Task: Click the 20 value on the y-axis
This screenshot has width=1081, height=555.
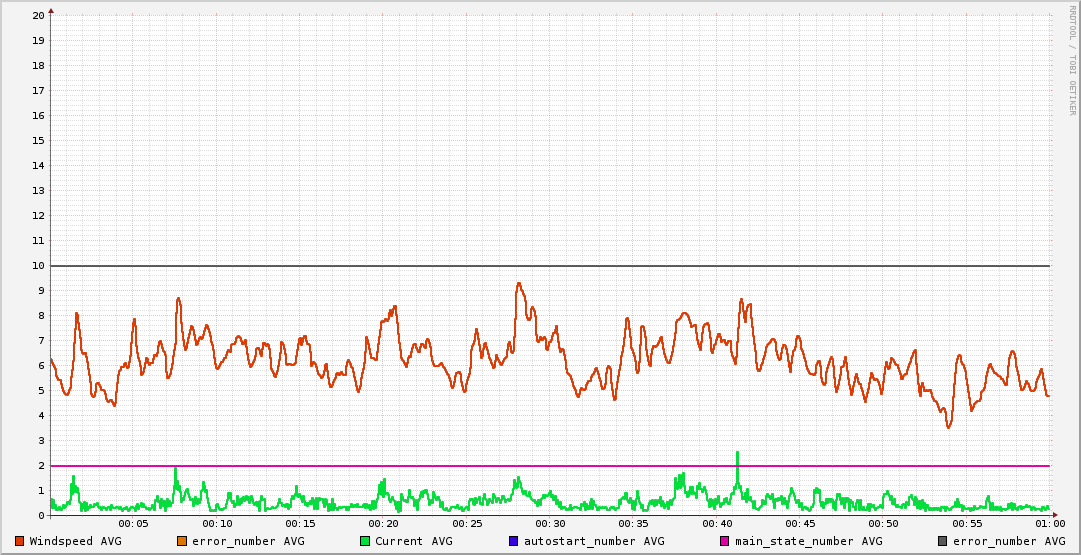Action: click(x=38, y=15)
